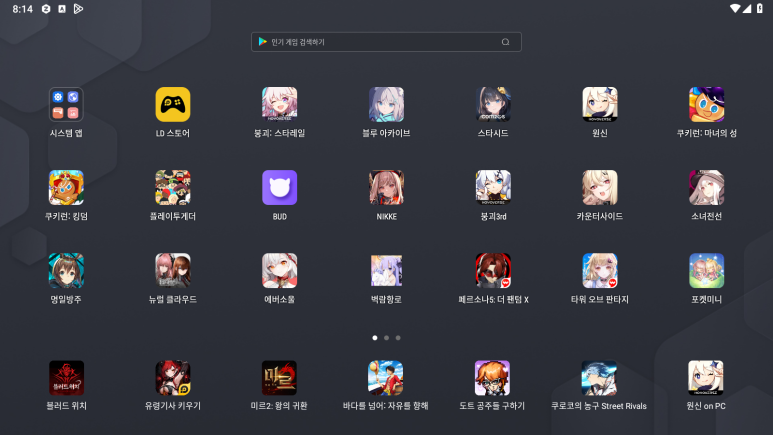Open NIKKE game icon
Image resolution: width=773 pixels, height=435 pixels.
[x=386, y=187]
